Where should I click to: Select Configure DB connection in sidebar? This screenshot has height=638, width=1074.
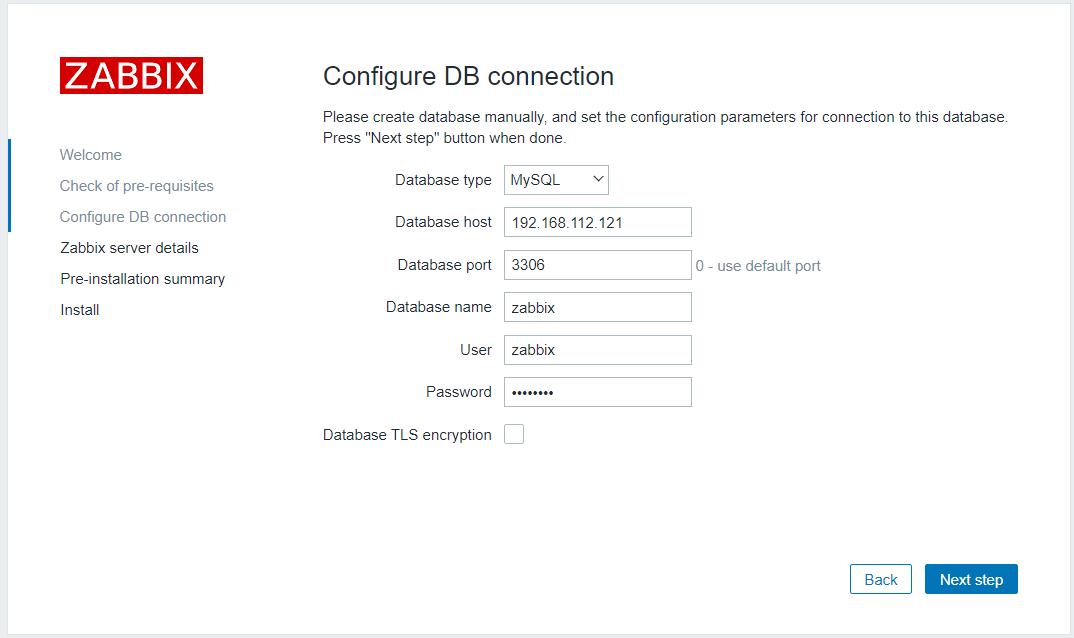[x=143, y=217]
